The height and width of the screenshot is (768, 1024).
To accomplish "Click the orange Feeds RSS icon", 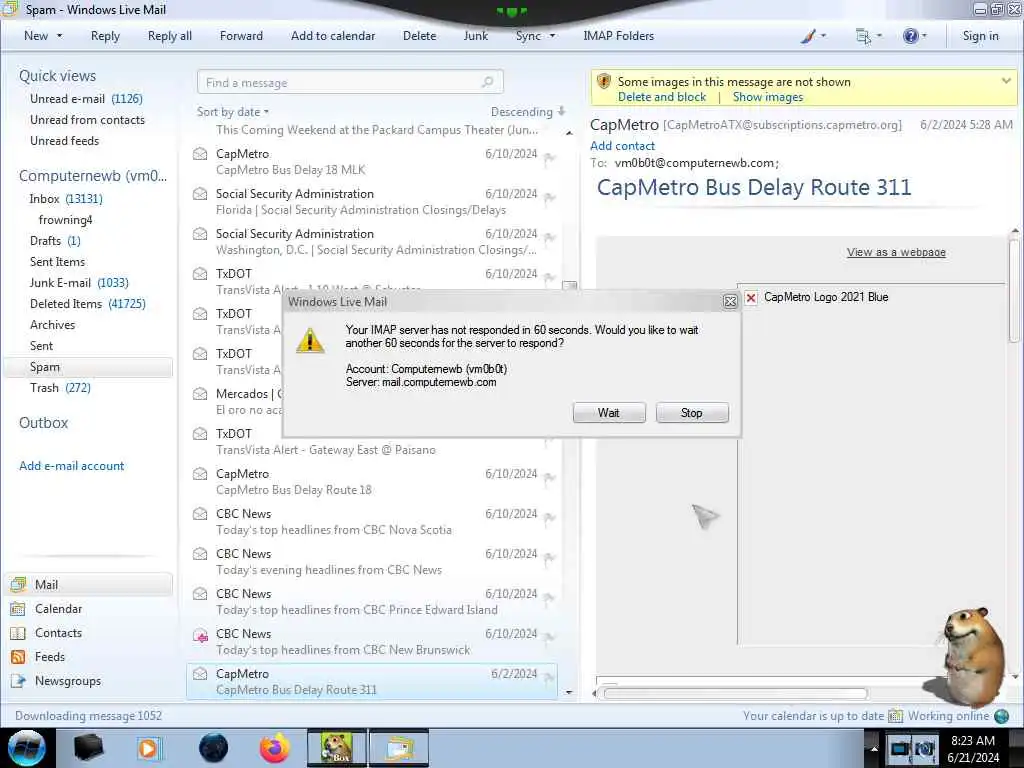I will (x=18, y=657).
